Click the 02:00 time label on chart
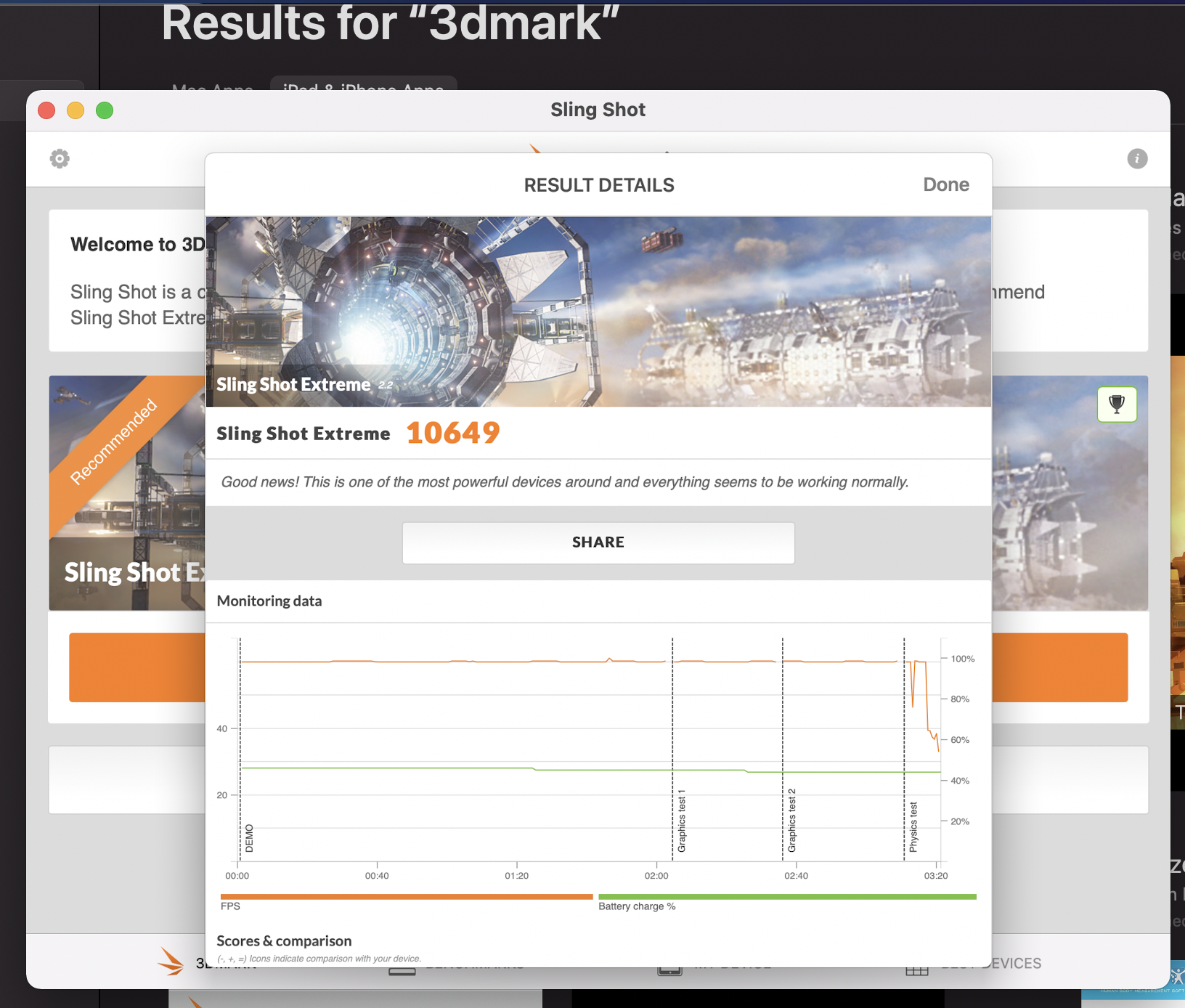Screen dimensions: 1185x1008 click(656, 876)
